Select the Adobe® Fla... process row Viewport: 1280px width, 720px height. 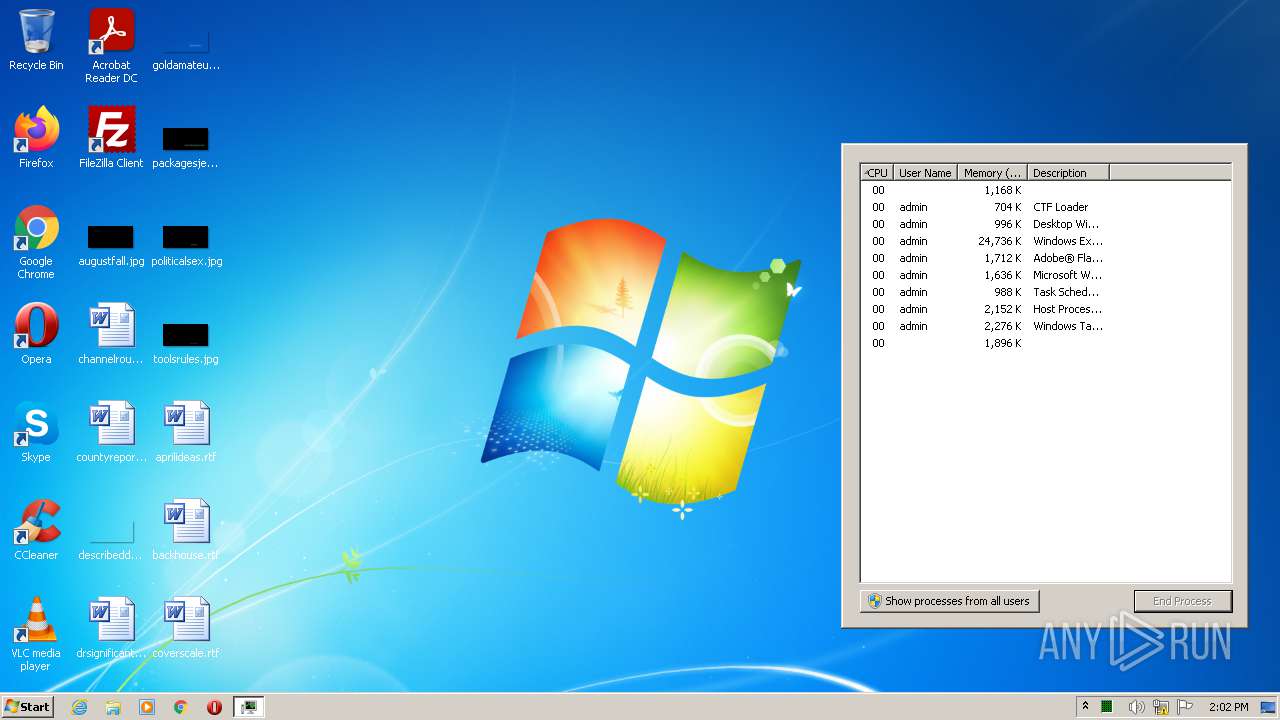coord(1045,258)
